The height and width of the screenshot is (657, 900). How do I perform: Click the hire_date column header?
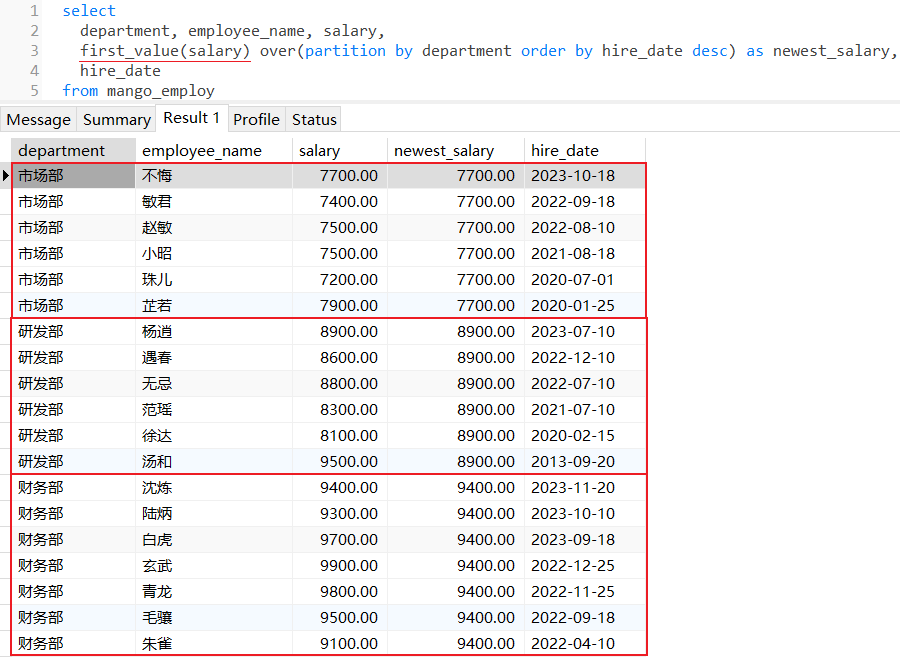[x=585, y=150]
